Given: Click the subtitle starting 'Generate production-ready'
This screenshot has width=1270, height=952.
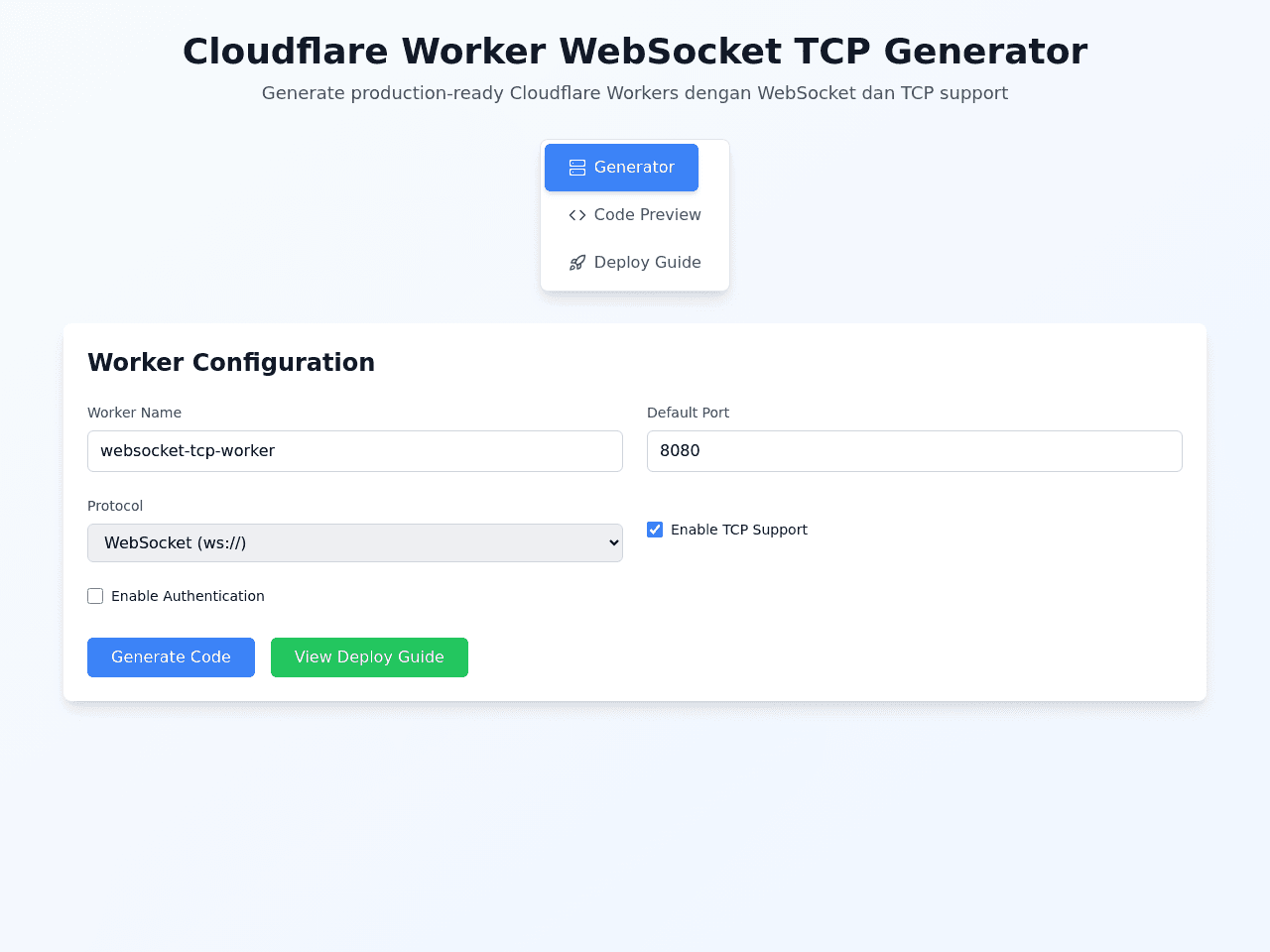Looking at the screenshot, I should pos(635,93).
